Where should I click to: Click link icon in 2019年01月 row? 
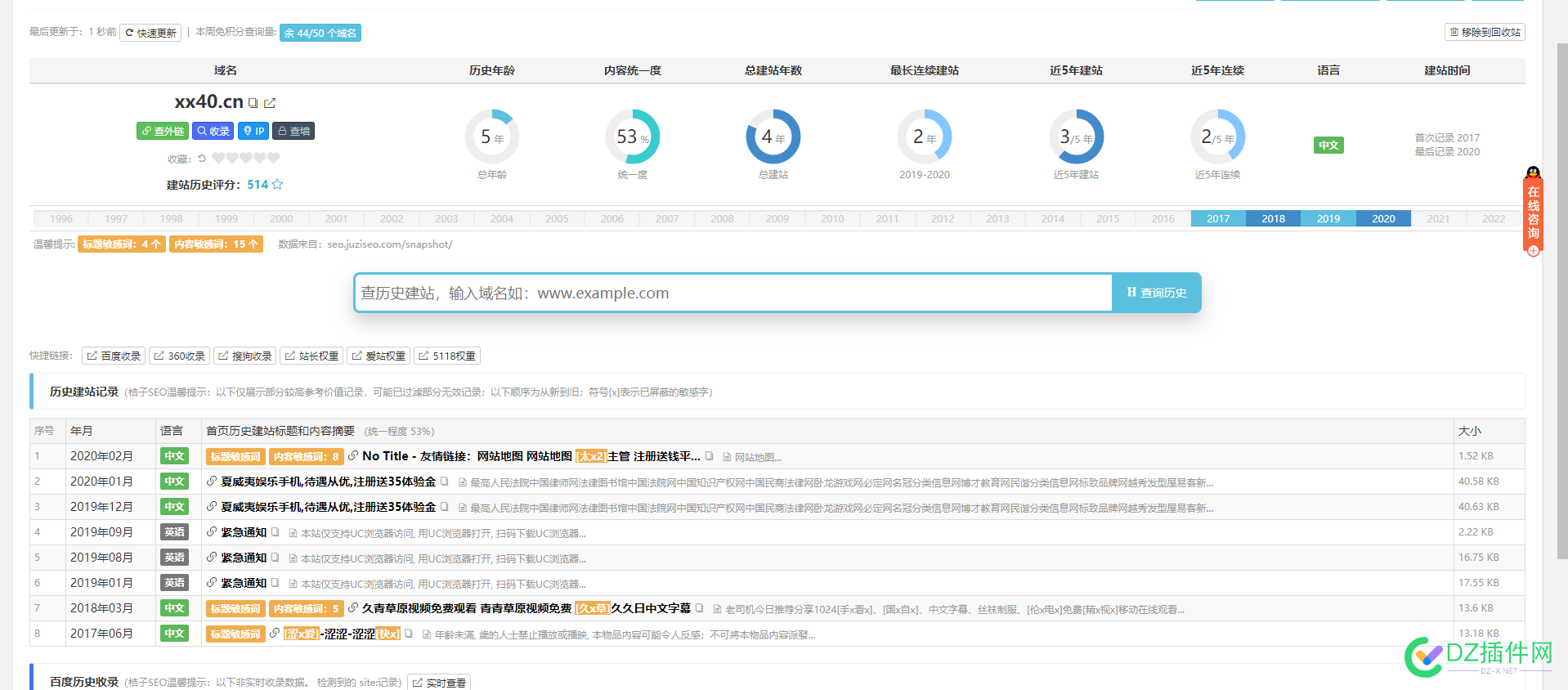pos(212,583)
